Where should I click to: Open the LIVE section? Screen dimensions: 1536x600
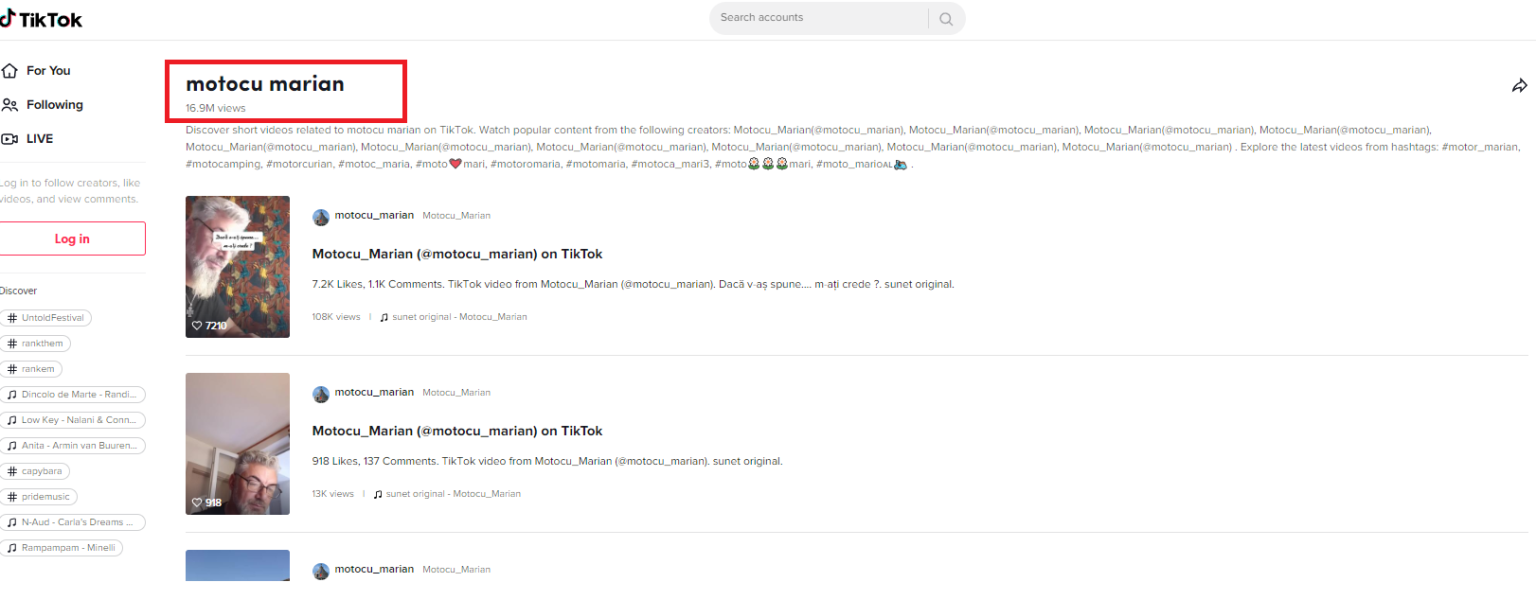click(39, 139)
